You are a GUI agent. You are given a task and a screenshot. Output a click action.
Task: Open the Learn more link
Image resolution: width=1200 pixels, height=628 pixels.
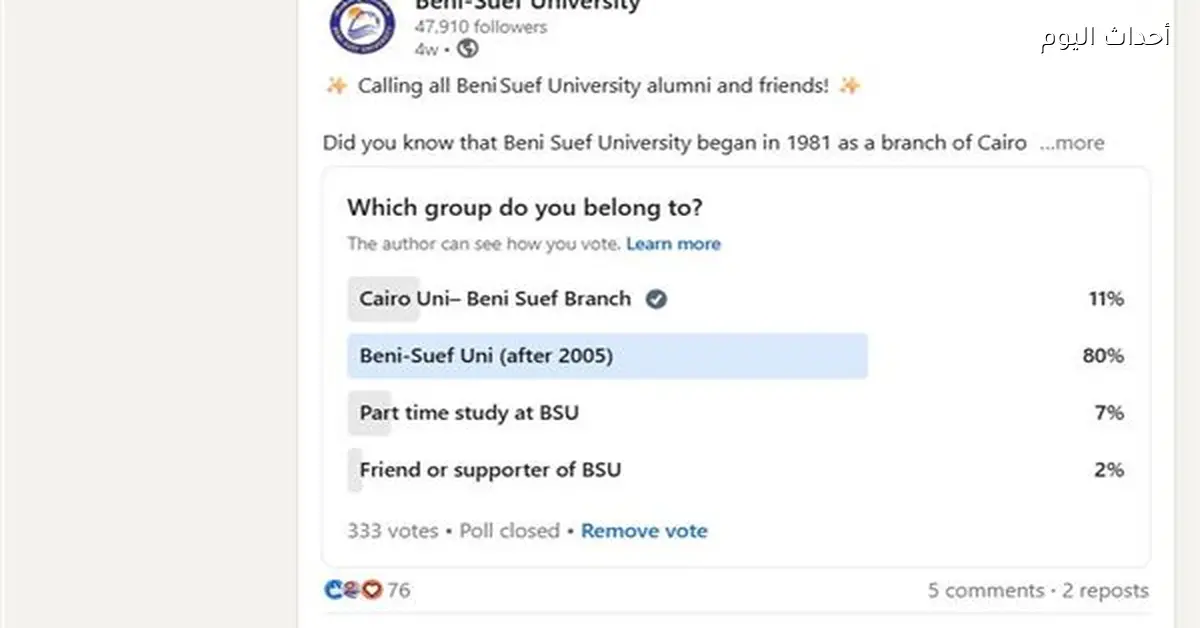[673, 244]
